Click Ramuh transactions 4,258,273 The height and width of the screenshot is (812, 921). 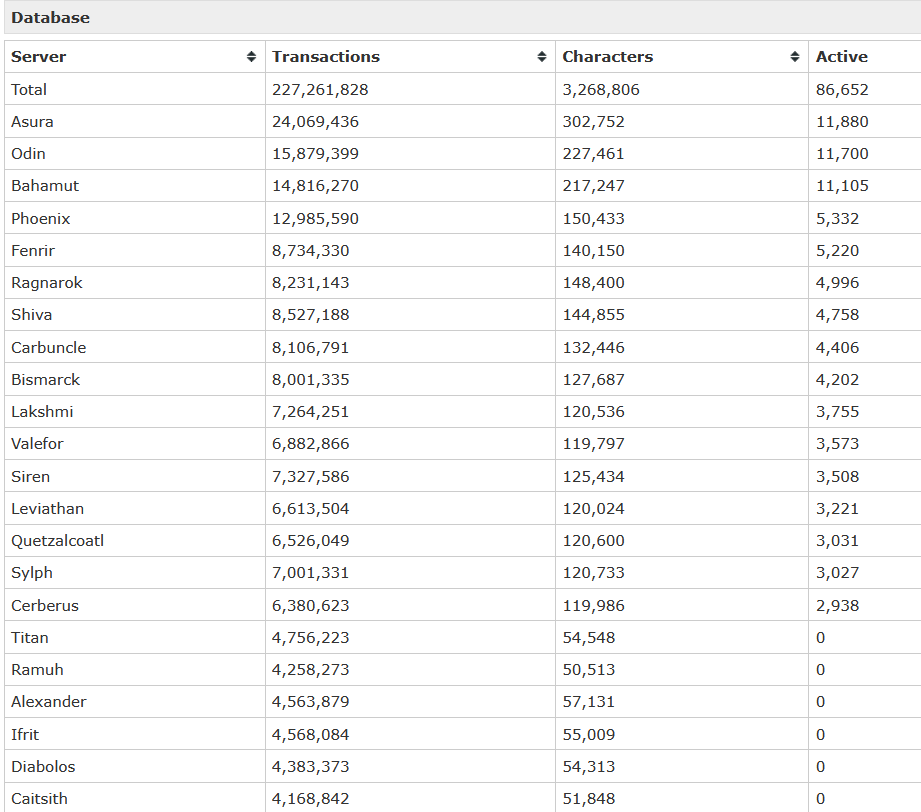310,669
